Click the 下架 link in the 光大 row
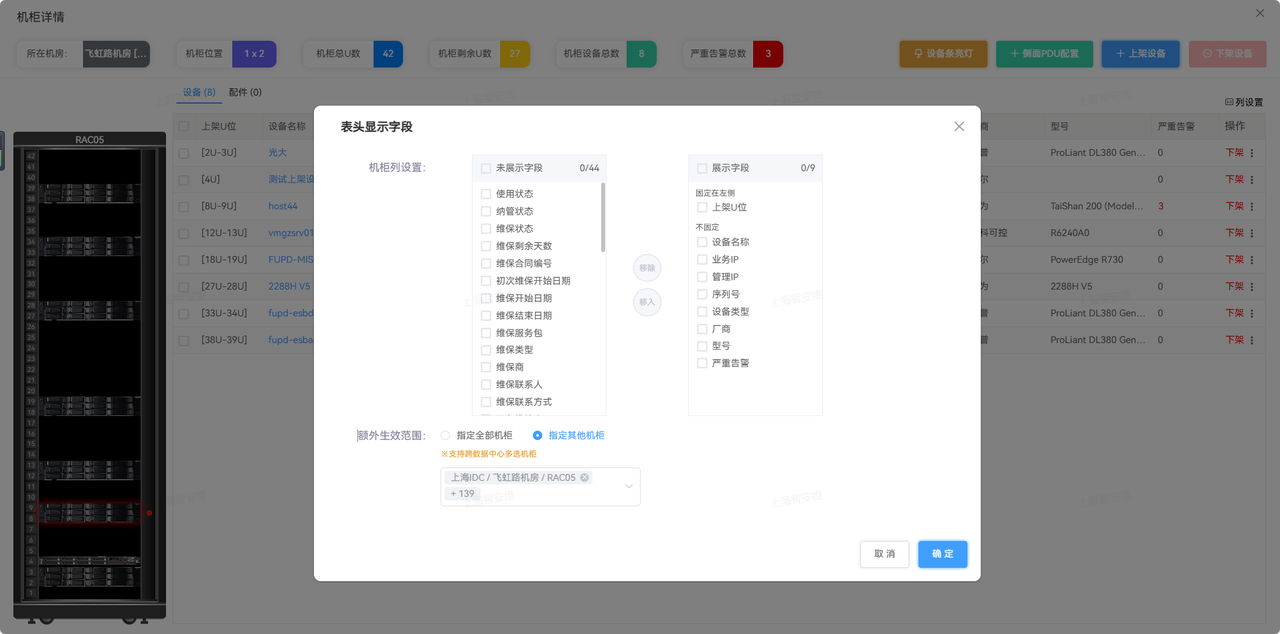Viewport: 1280px width, 634px height. (x=1235, y=153)
